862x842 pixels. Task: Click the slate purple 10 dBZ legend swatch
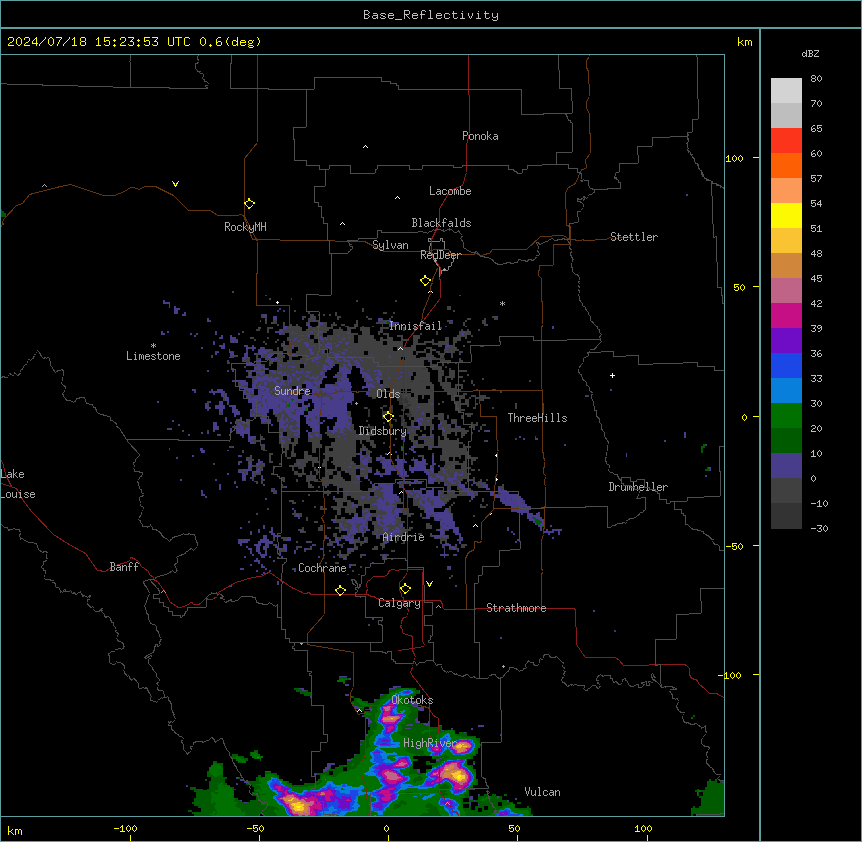[786, 466]
